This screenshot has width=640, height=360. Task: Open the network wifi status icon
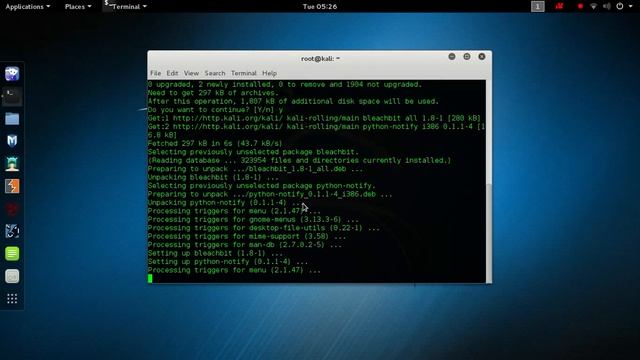coord(593,6)
